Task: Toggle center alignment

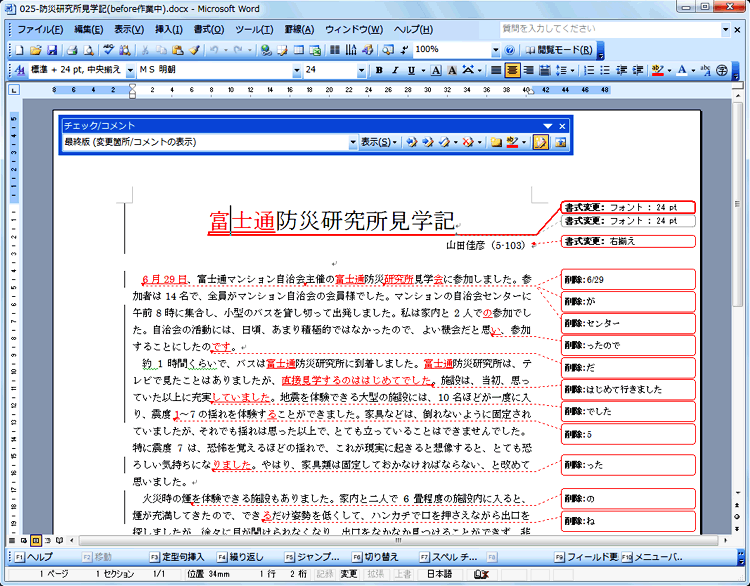Action: [512, 71]
